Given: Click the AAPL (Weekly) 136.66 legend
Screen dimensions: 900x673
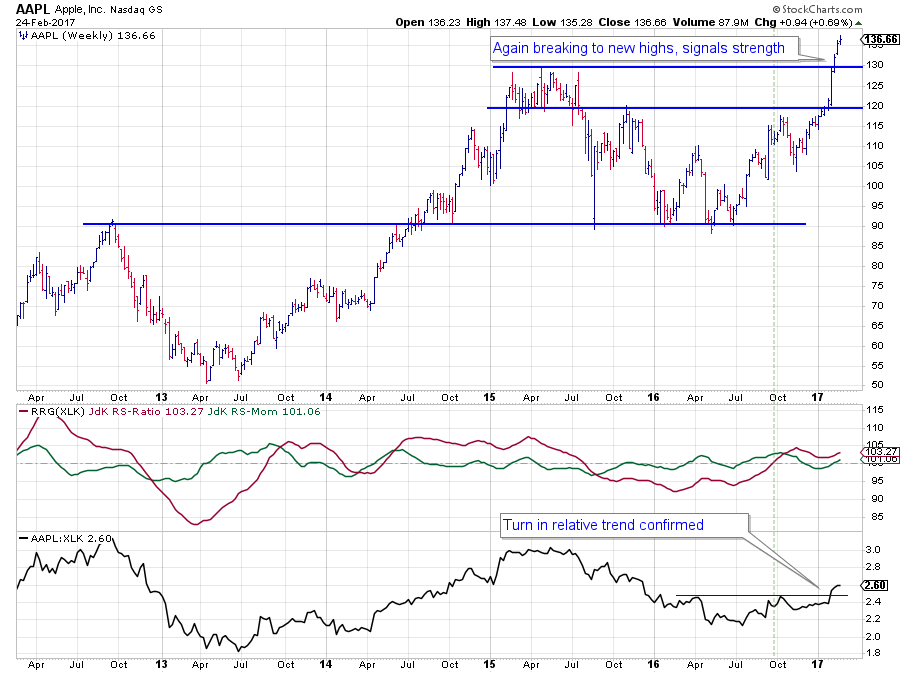Looking at the screenshot, I should pos(93,36).
